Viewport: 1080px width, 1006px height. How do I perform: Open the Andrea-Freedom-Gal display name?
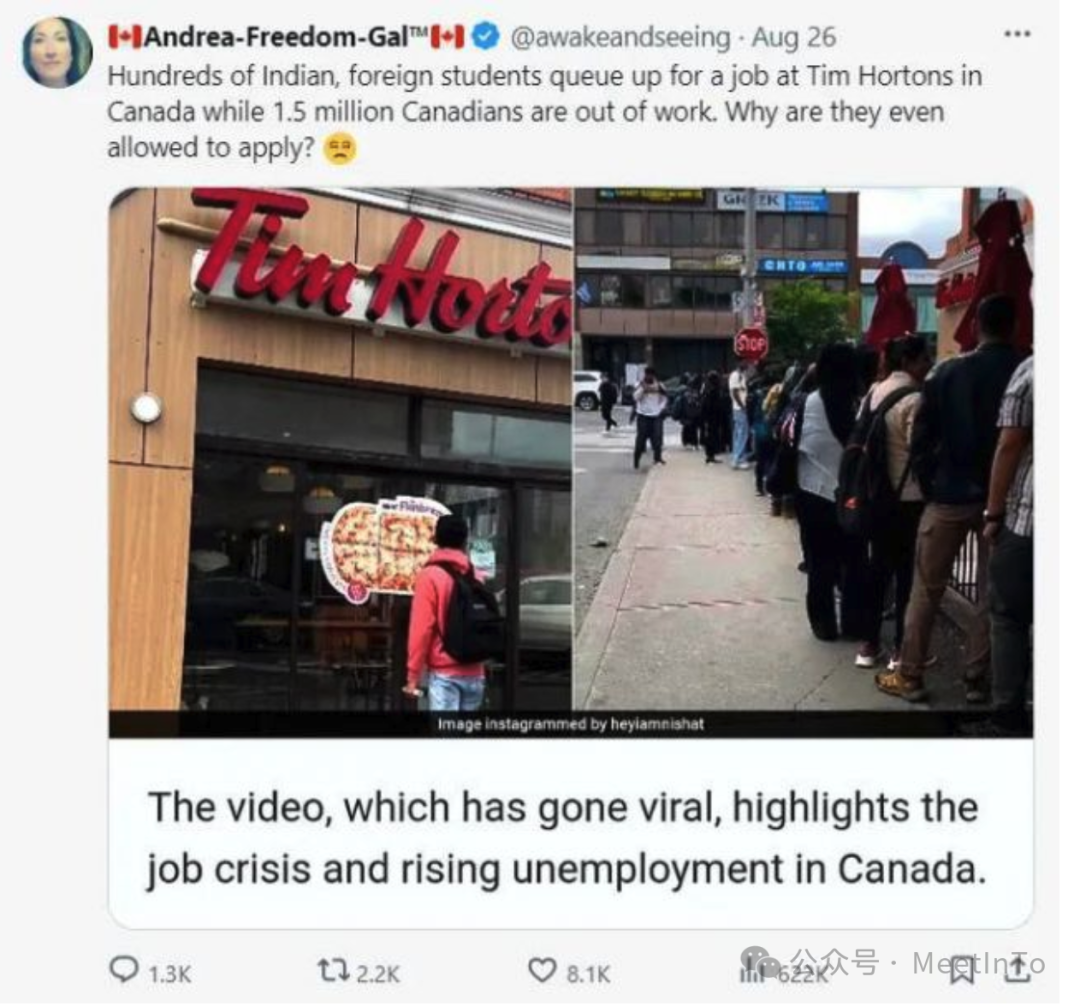click(x=286, y=37)
